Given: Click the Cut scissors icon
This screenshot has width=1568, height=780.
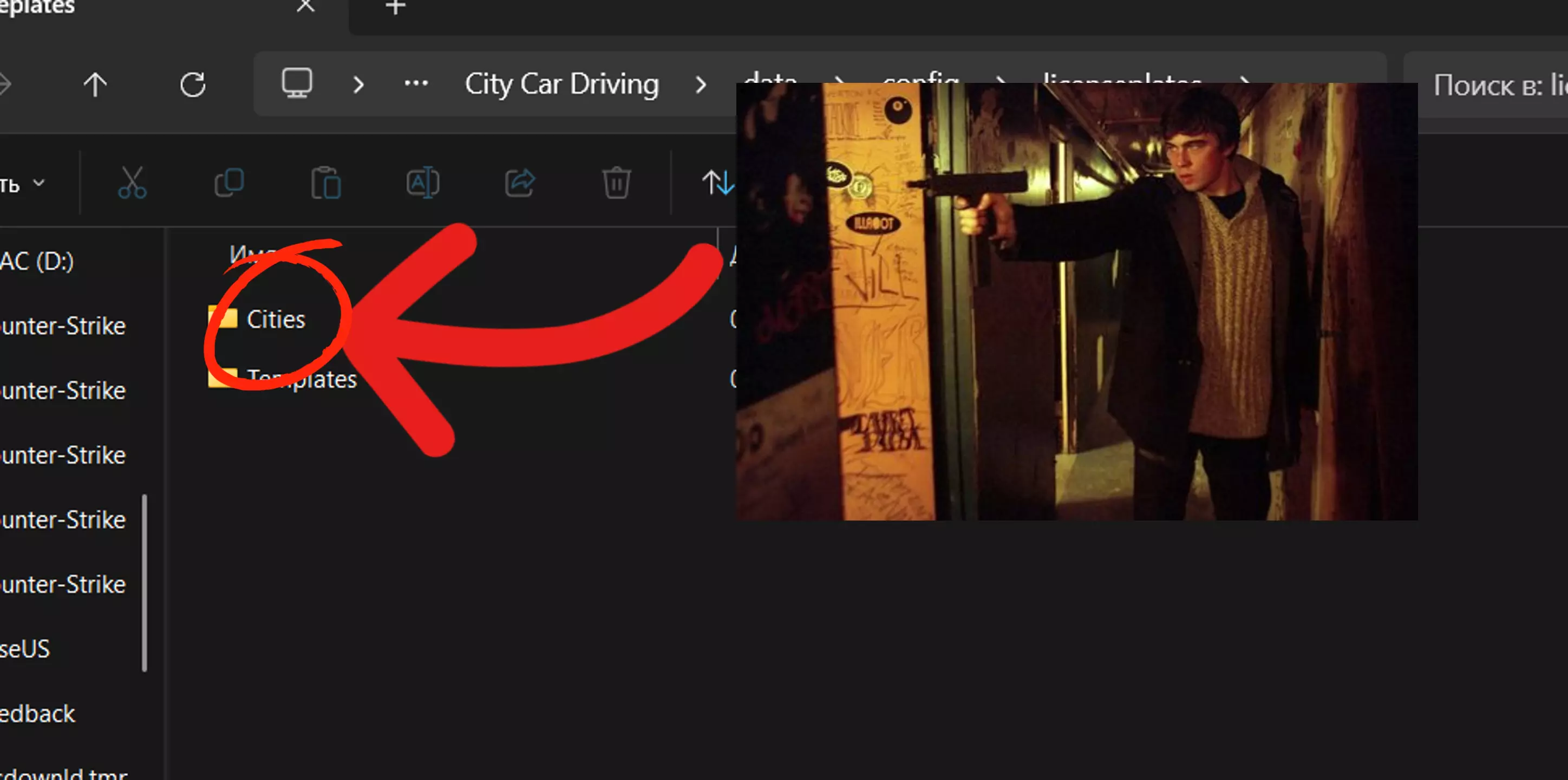Looking at the screenshot, I should pyautogui.click(x=132, y=183).
